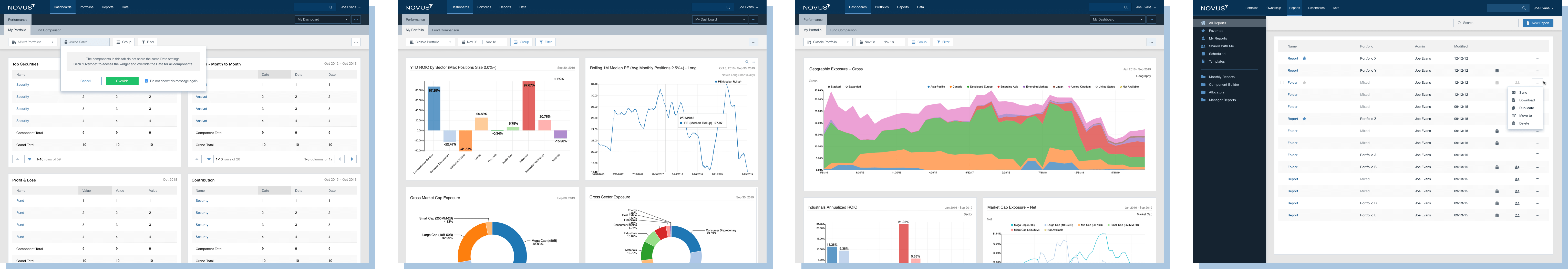Toggle the Asia-Pacific legend color dot
This screenshot has height=269, width=1568.
[928, 87]
